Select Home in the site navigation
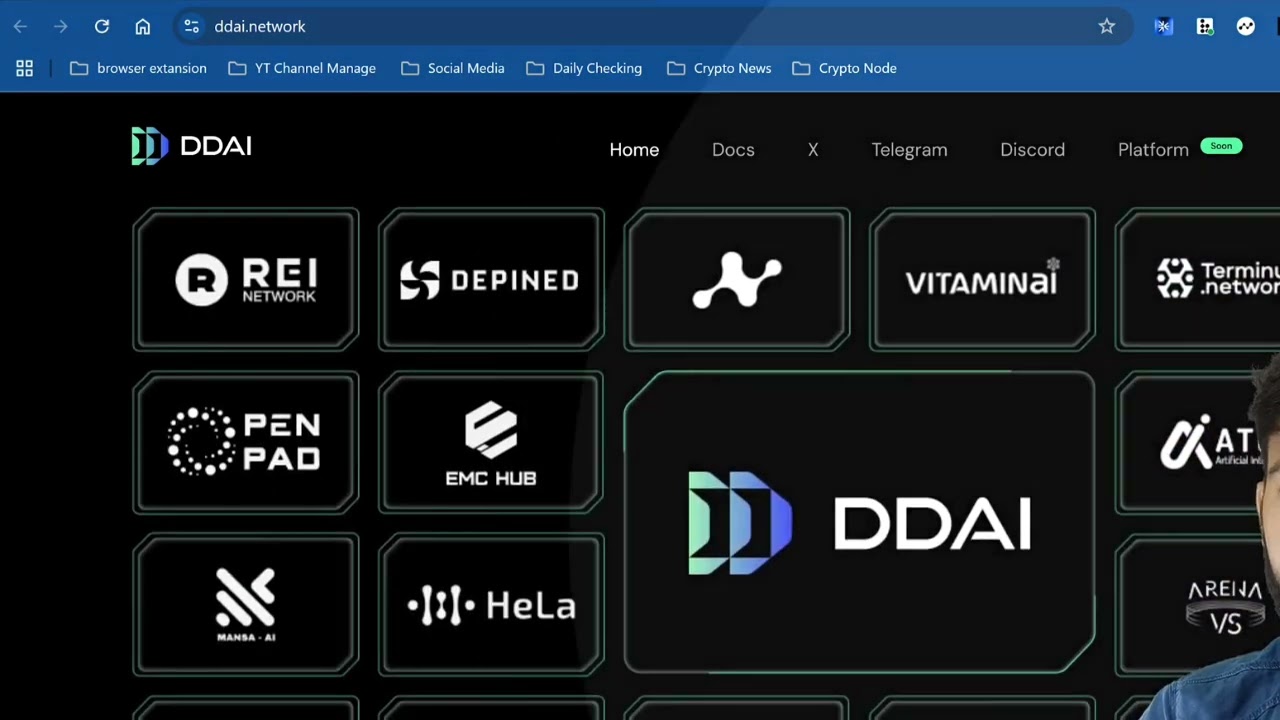1280x720 pixels. [x=634, y=149]
